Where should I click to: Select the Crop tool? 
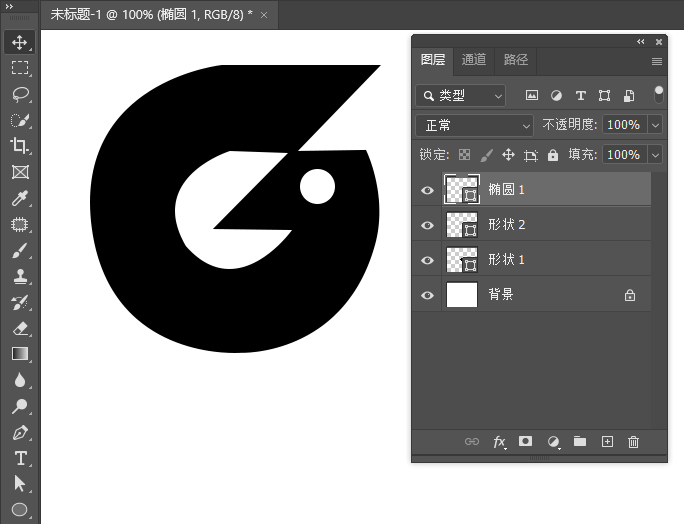pos(20,146)
